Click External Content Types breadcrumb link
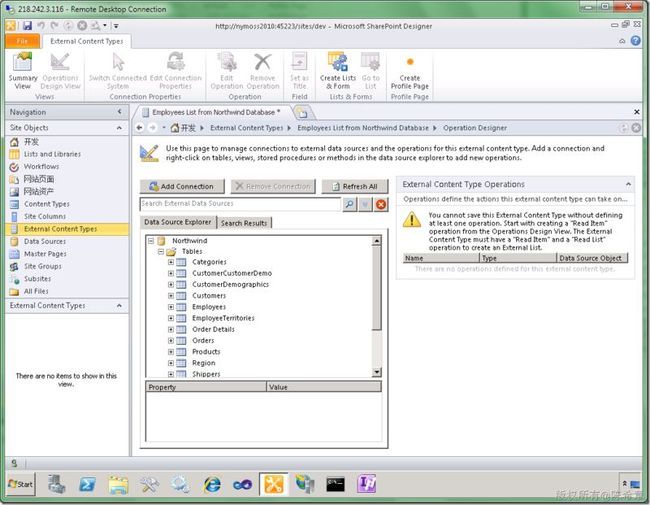This screenshot has height=505, width=650. point(247,128)
